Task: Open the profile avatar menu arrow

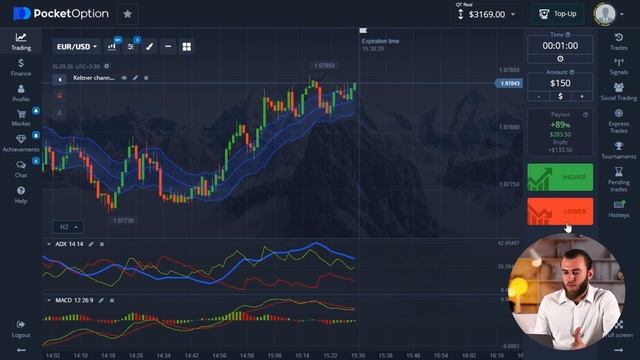Action: click(622, 14)
